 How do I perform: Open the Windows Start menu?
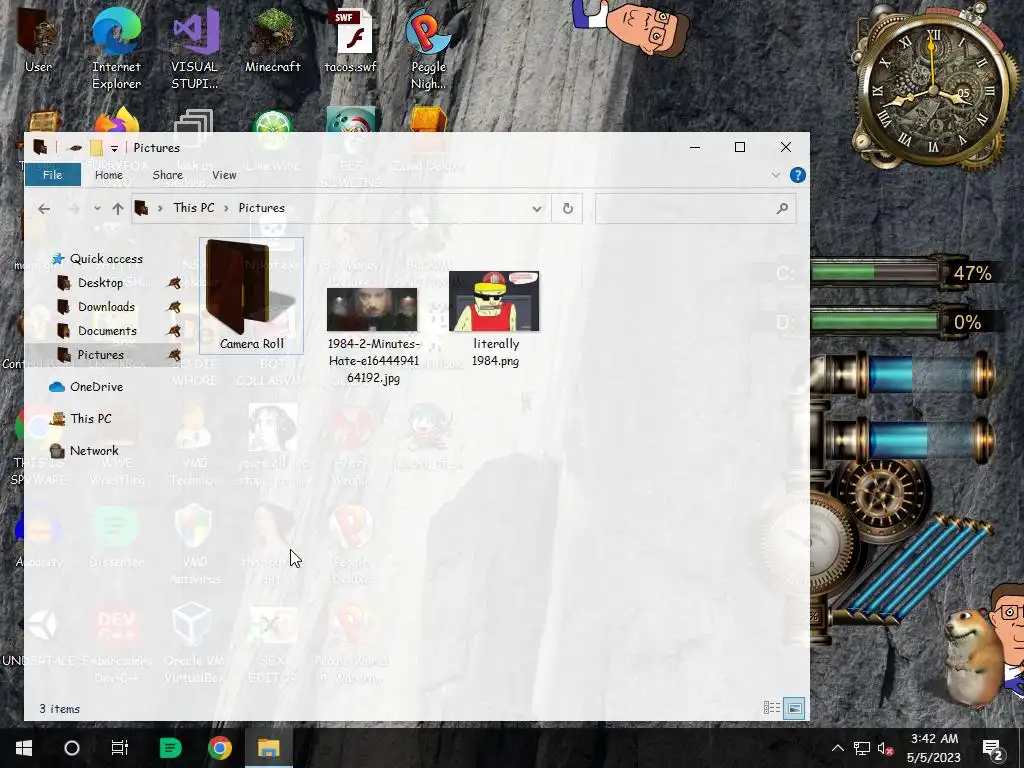click(24, 748)
